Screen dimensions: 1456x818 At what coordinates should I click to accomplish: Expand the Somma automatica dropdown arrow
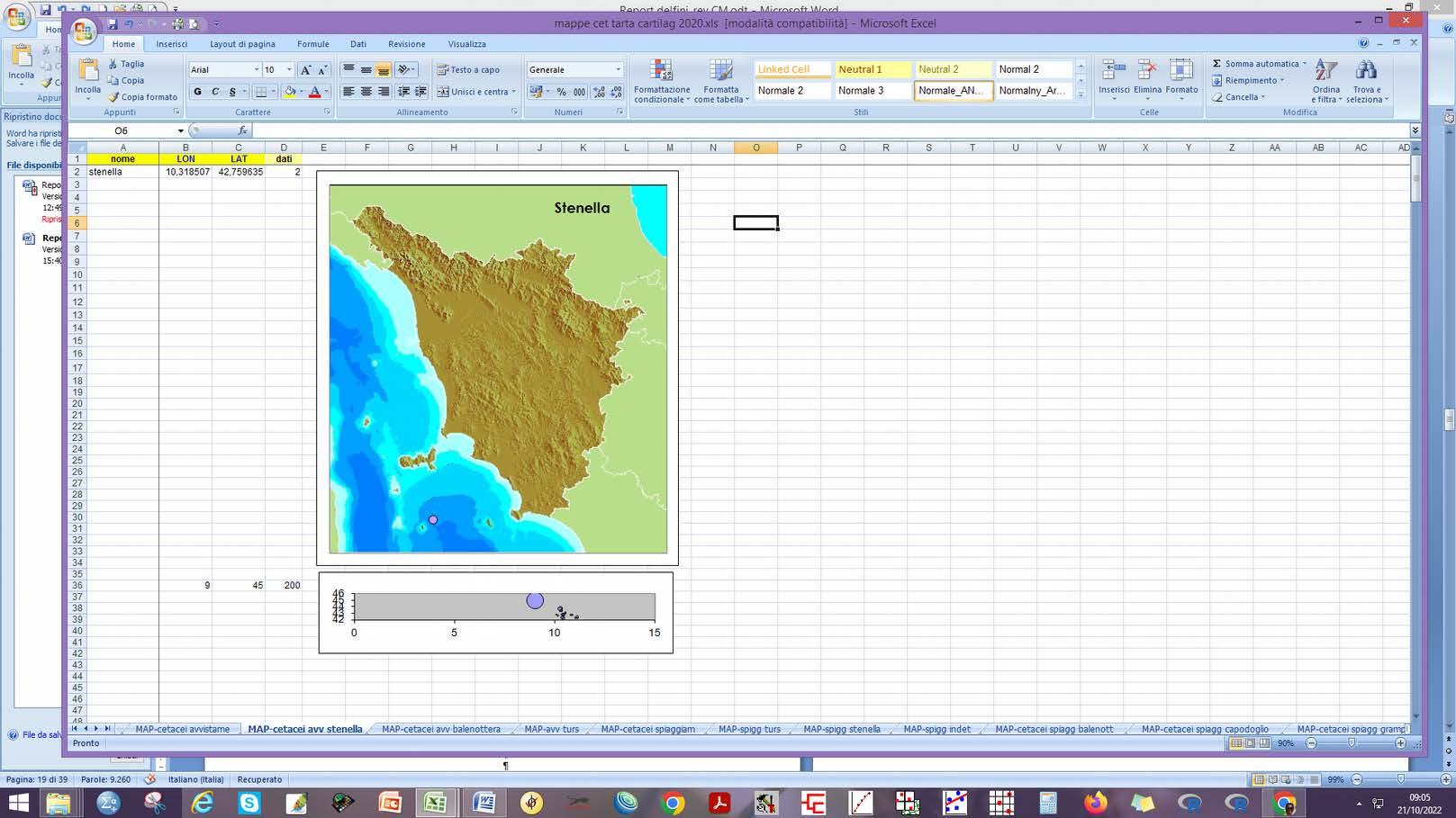1304,64
